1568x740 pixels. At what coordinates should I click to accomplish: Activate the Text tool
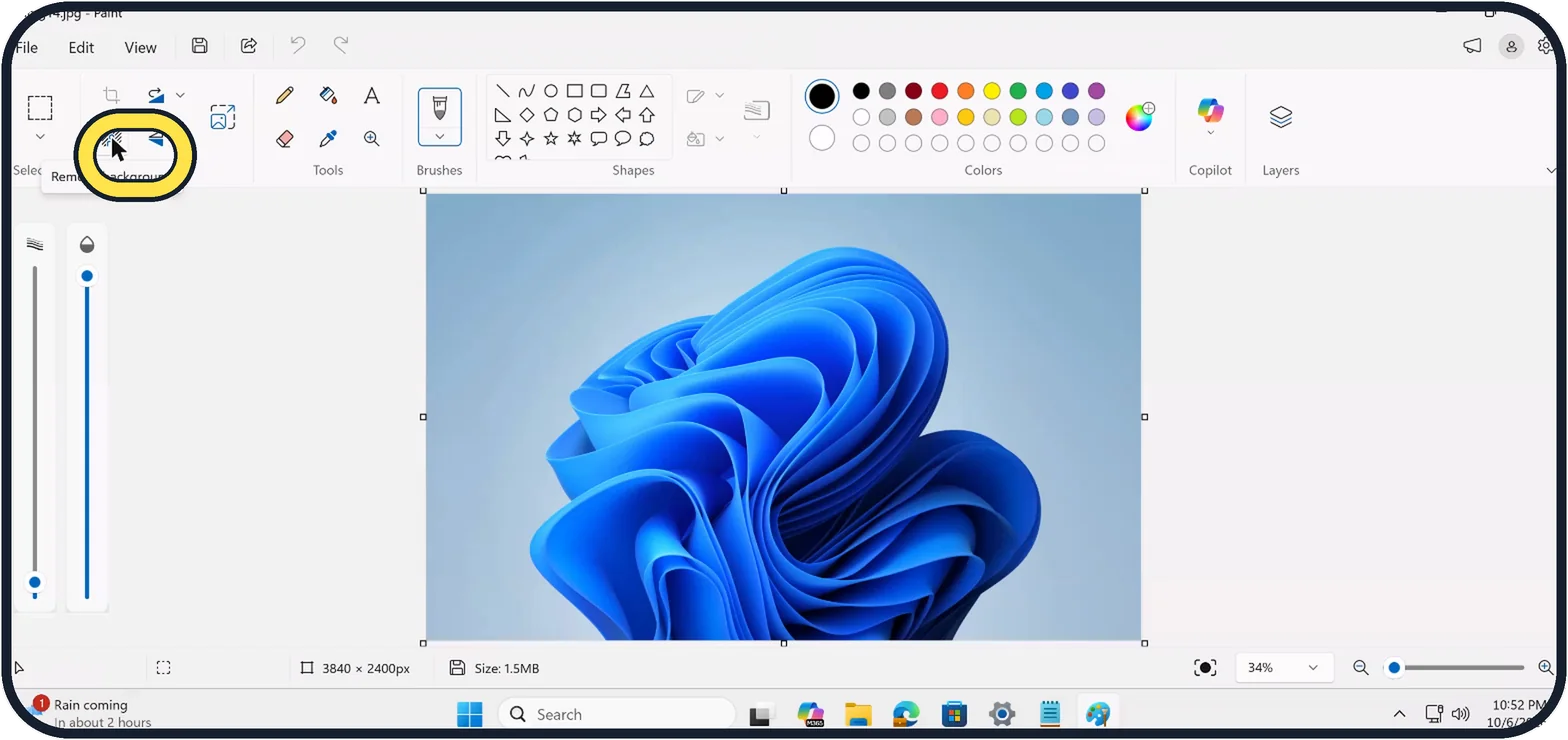pos(372,95)
